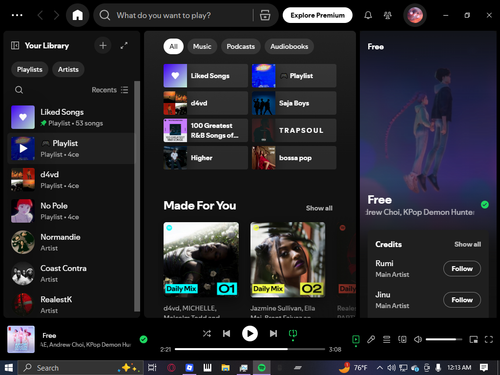Select the All filter chip
The image size is (500, 375).
click(173, 46)
